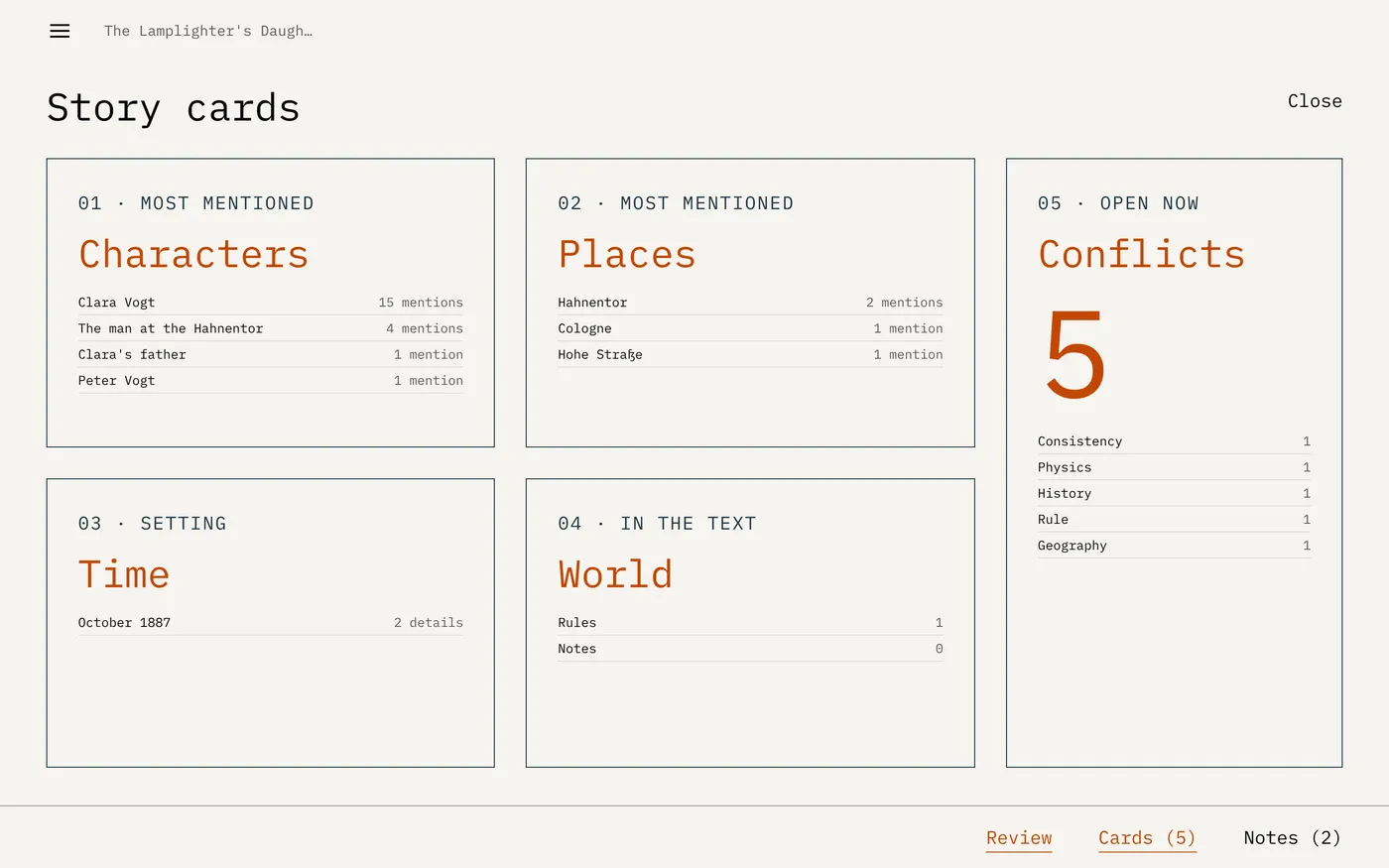This screenshot has height=868, width=1389.
Task: Click the document title The Lamplighter's Daugh…
Action: coord(208,31)
